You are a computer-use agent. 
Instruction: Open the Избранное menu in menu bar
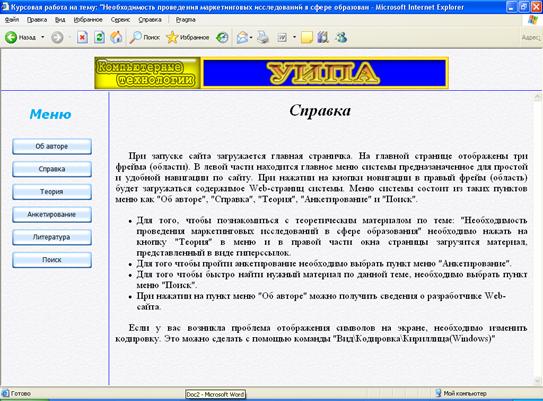pyautogui.click(x=88, y=20)
